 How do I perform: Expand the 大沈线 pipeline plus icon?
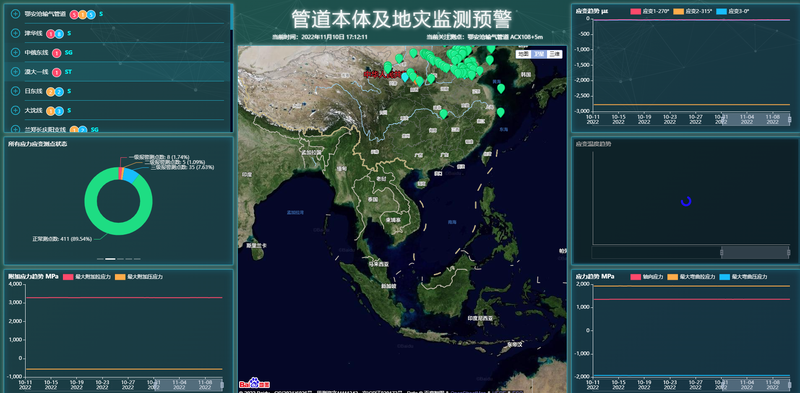pos(15,110)
